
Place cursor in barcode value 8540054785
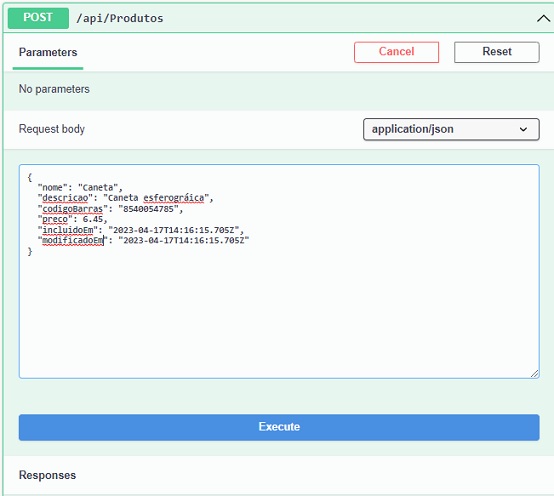[x=148, y=209]
